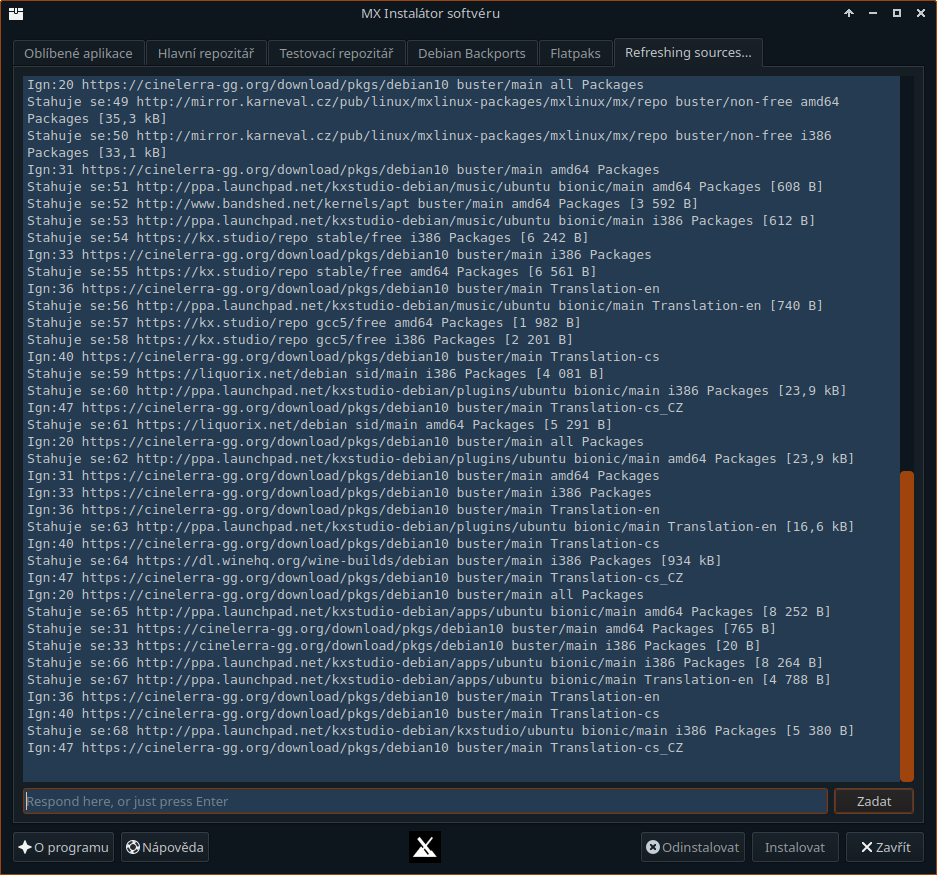
Task: Click the globe icon on Nápověda button
Action: coord(131,847)
